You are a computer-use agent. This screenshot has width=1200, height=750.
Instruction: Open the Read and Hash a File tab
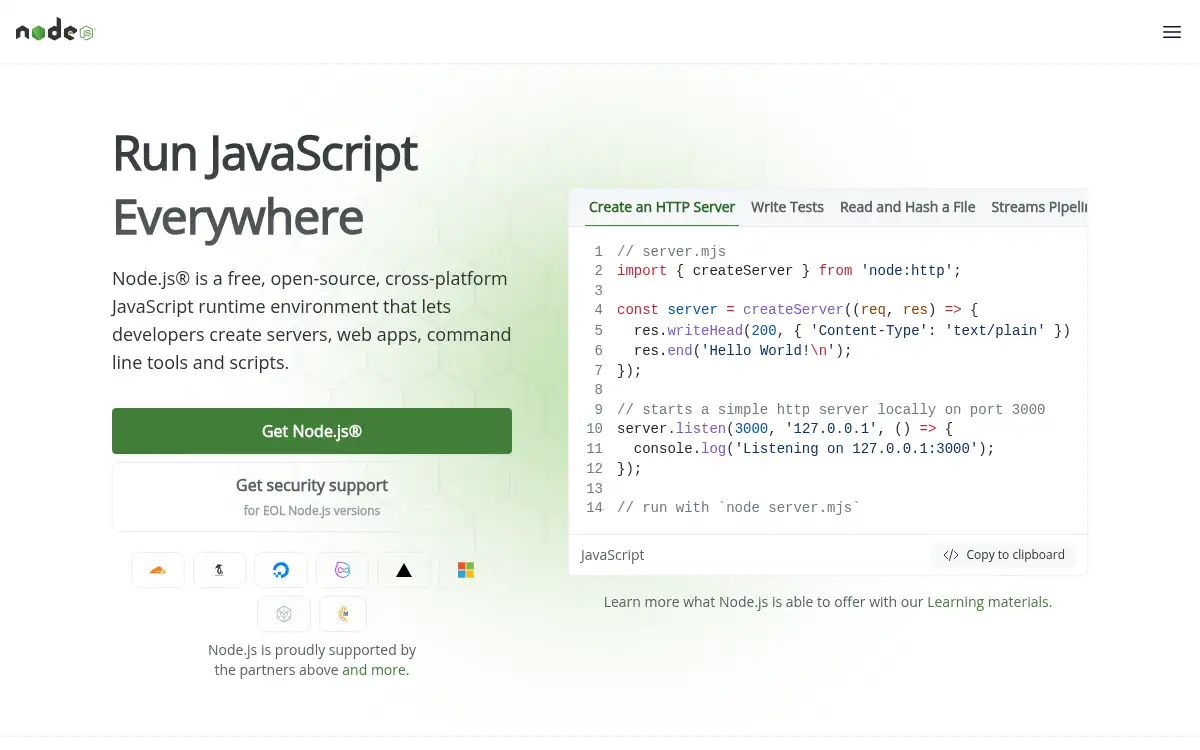click(907, 207)
